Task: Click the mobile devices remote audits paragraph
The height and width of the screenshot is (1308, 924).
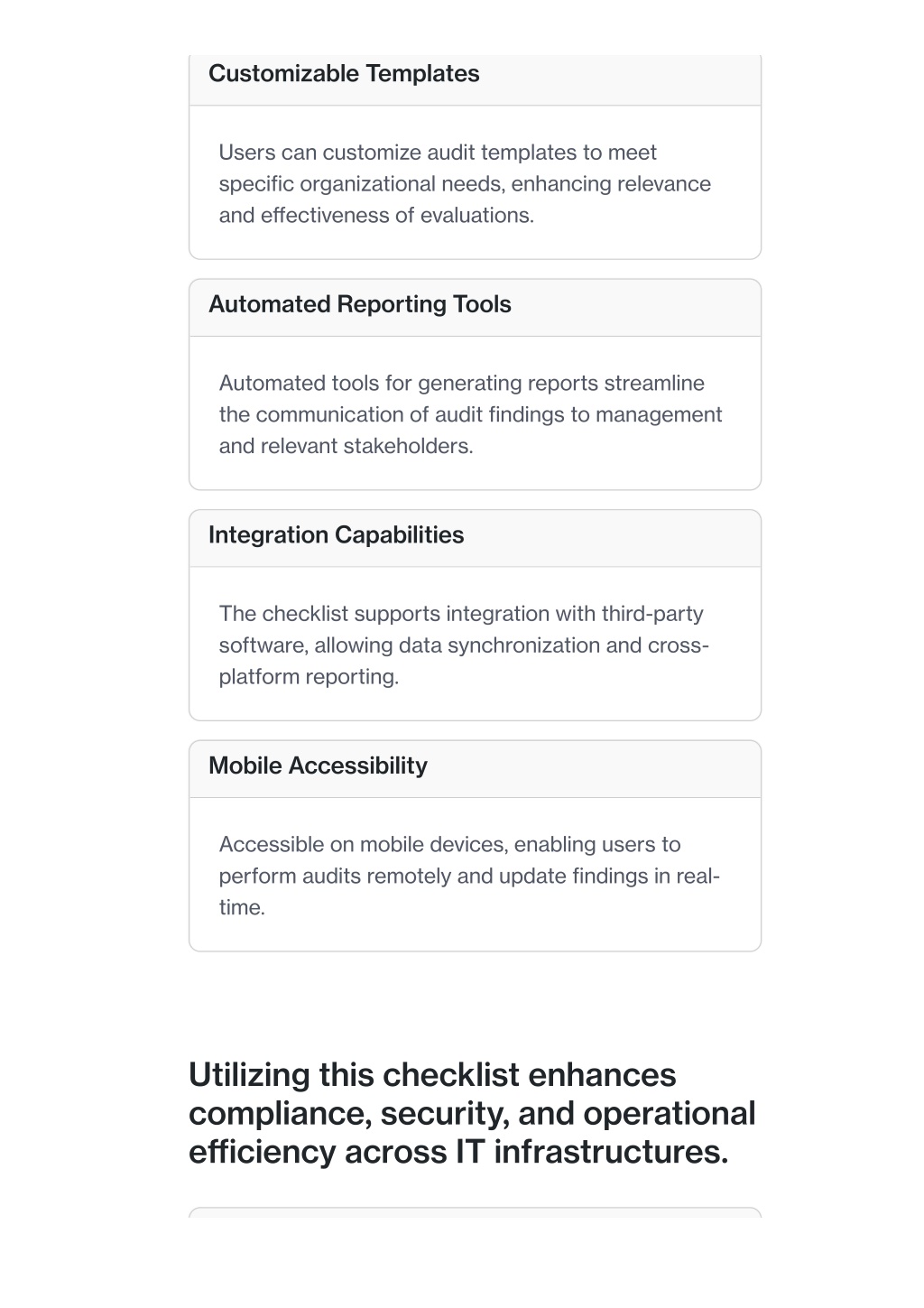Action: 469,876
